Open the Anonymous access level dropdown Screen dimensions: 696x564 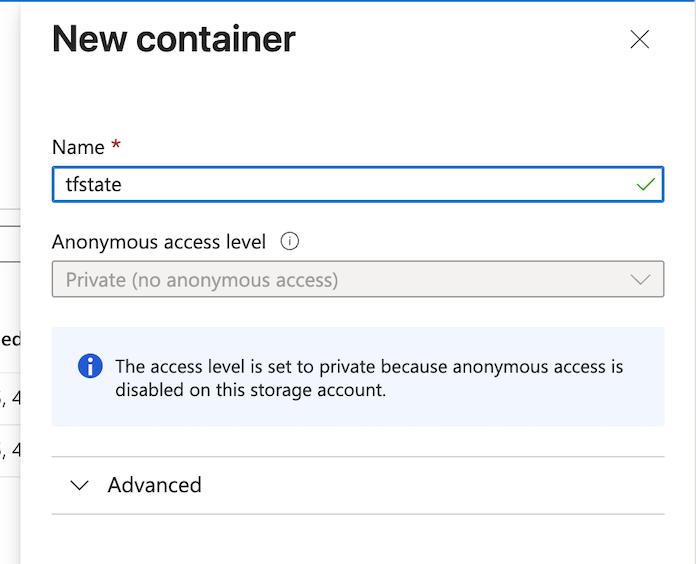point(357,280)
